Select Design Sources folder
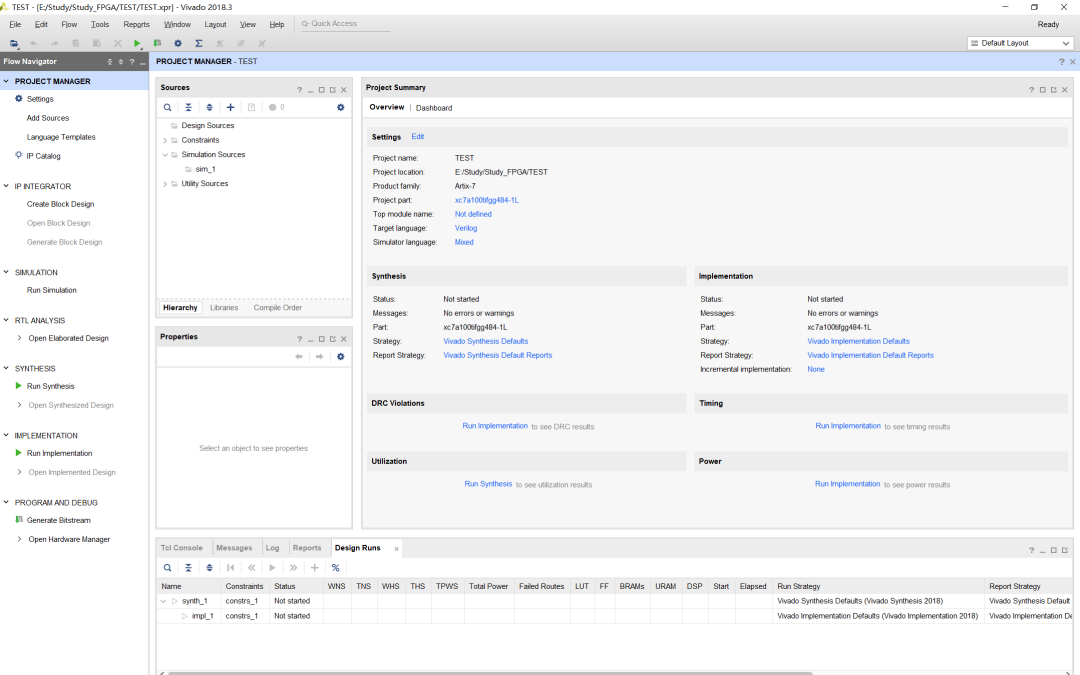 point(207,126)
